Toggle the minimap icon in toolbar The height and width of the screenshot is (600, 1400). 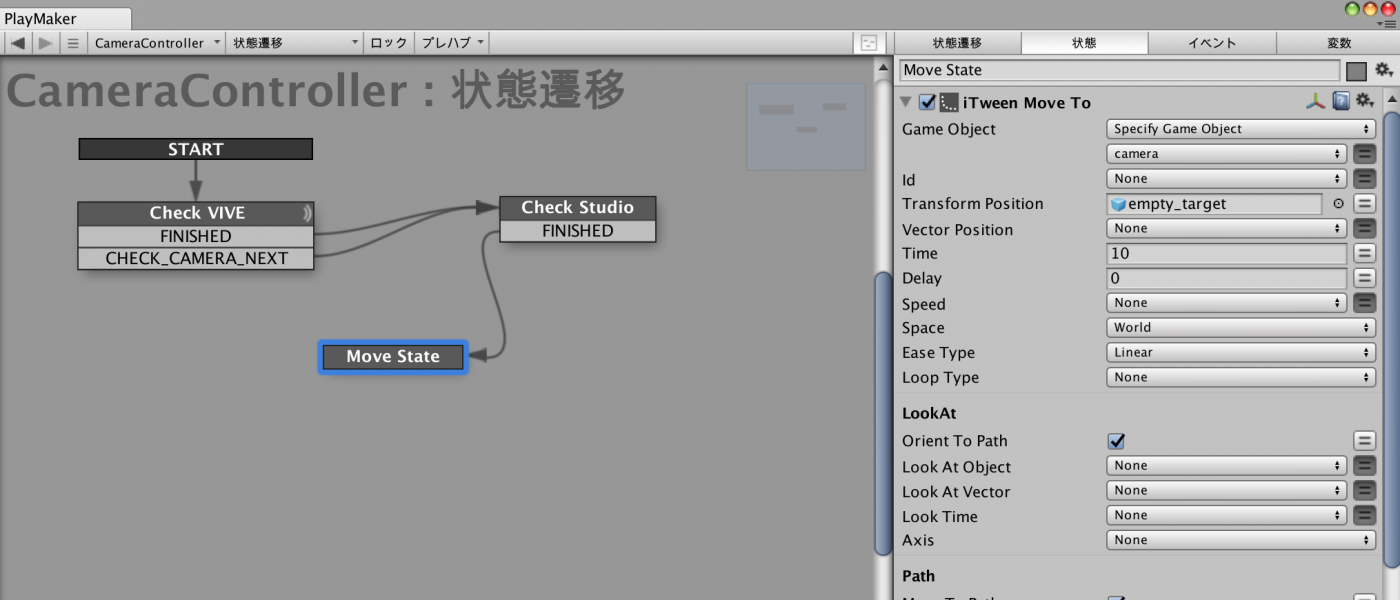[869, 43]
